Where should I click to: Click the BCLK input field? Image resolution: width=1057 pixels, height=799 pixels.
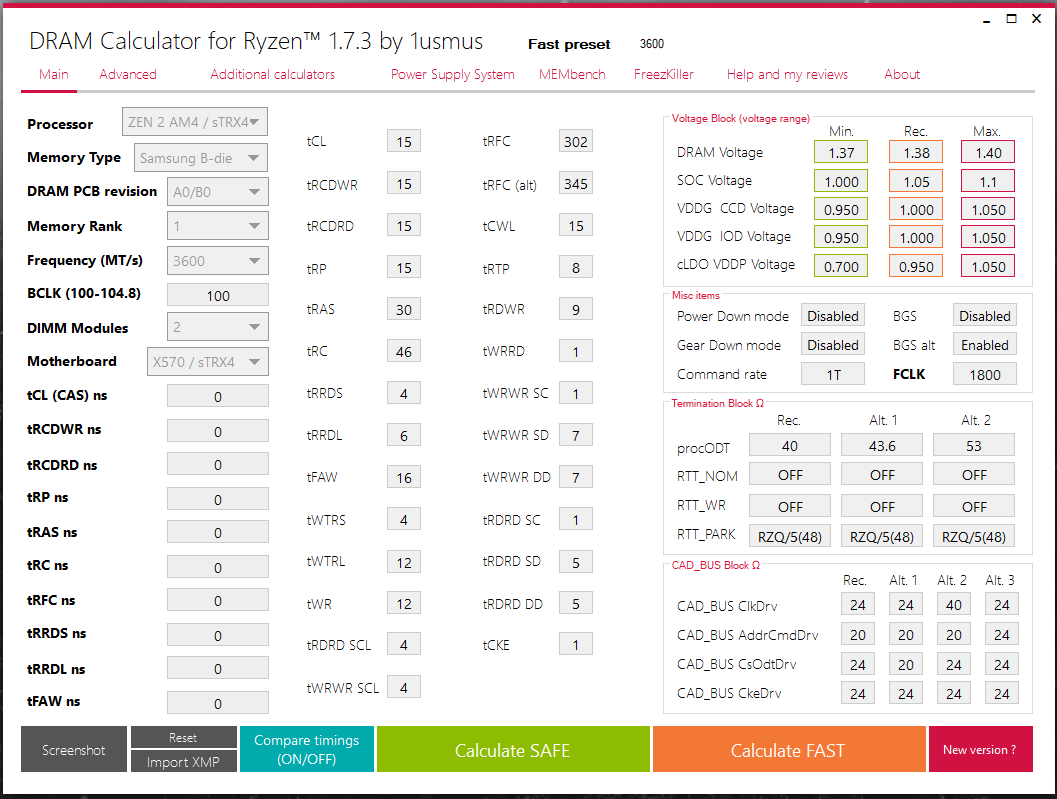click(218, 295)
